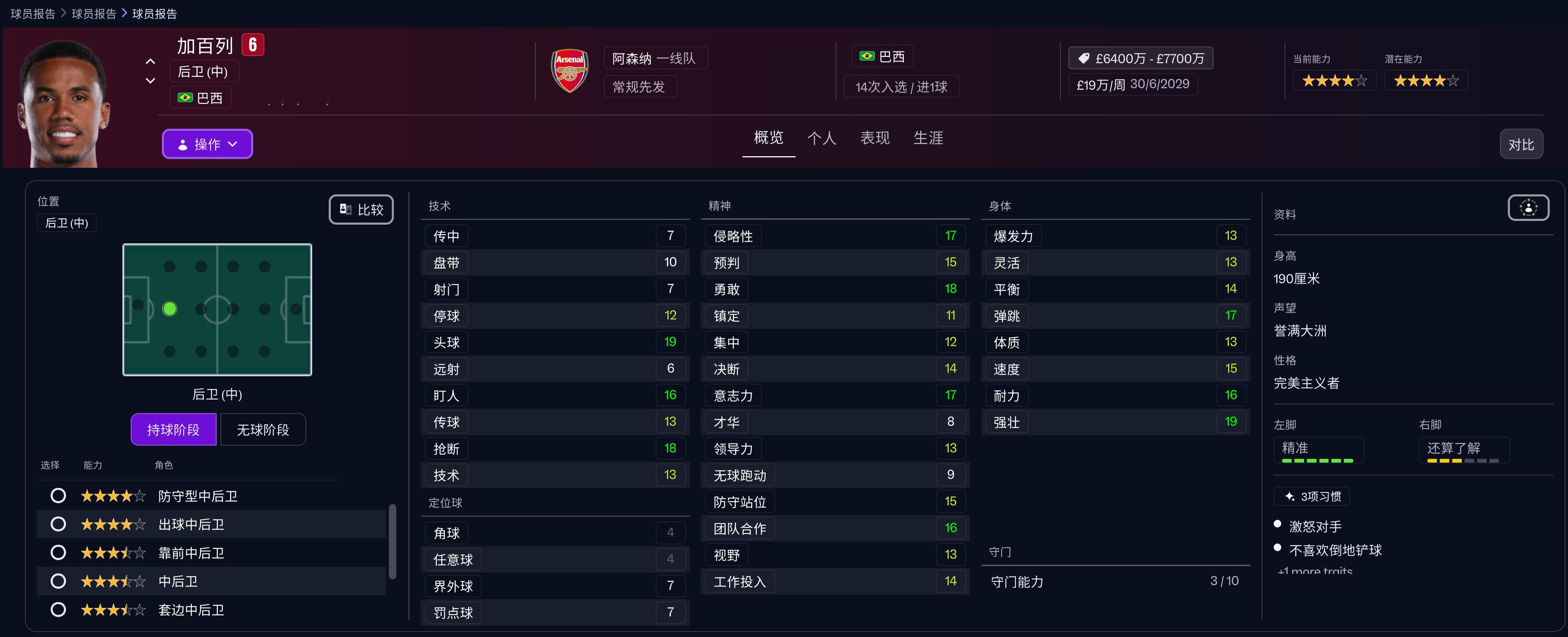Switch to the 生涯 tab
1568x637 pixels.
pyautogui.click(x=928, y=138)
